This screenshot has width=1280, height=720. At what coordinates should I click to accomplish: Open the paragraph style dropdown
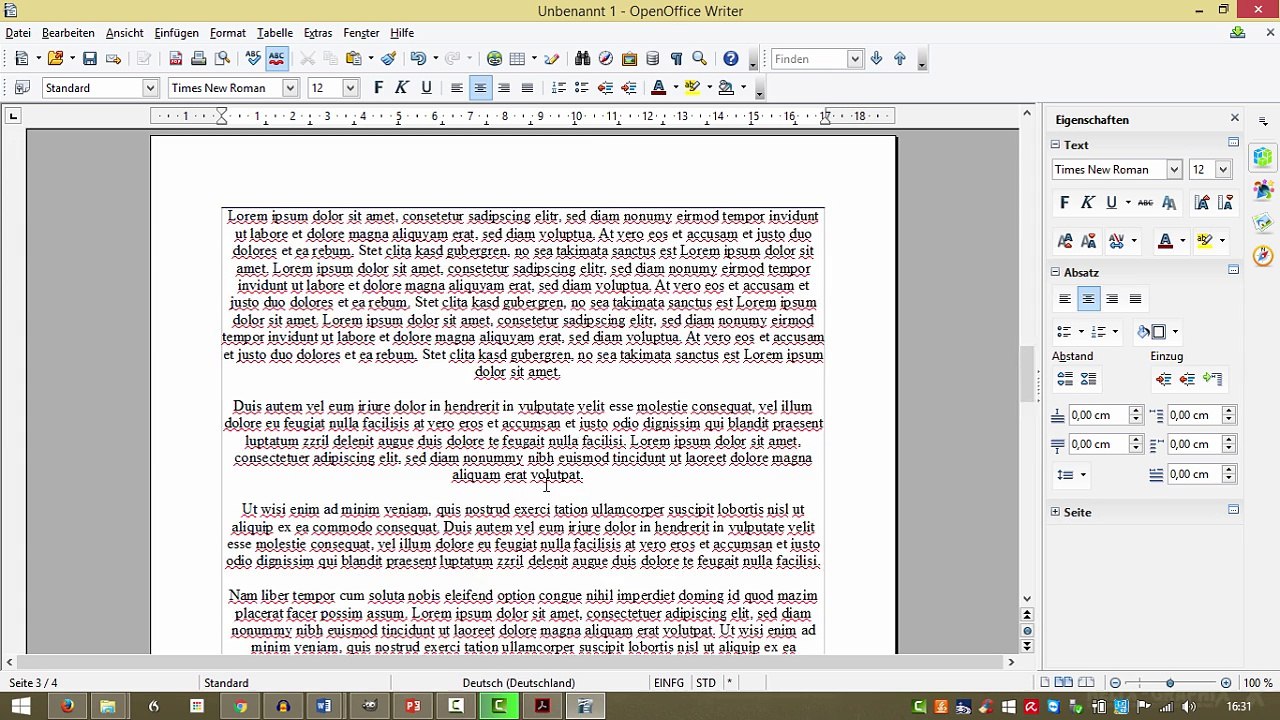coord(150,88)
